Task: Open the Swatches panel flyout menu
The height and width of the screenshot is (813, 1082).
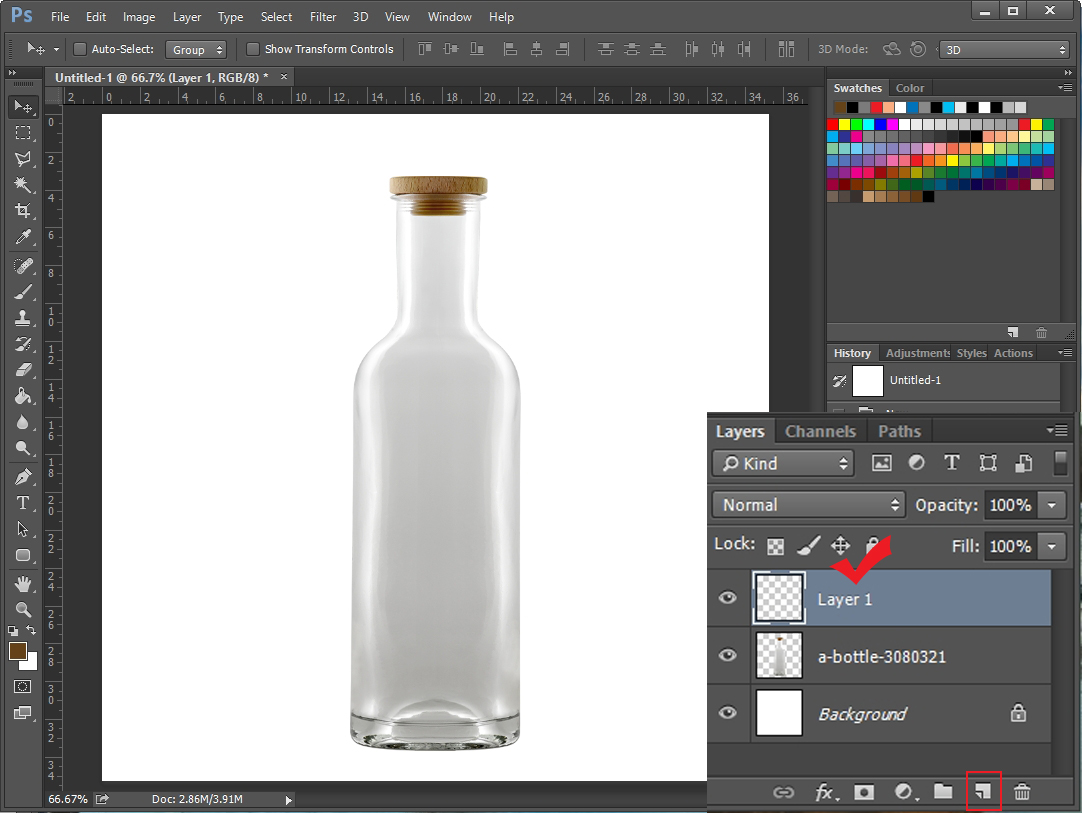Action: pos(1065,88)
